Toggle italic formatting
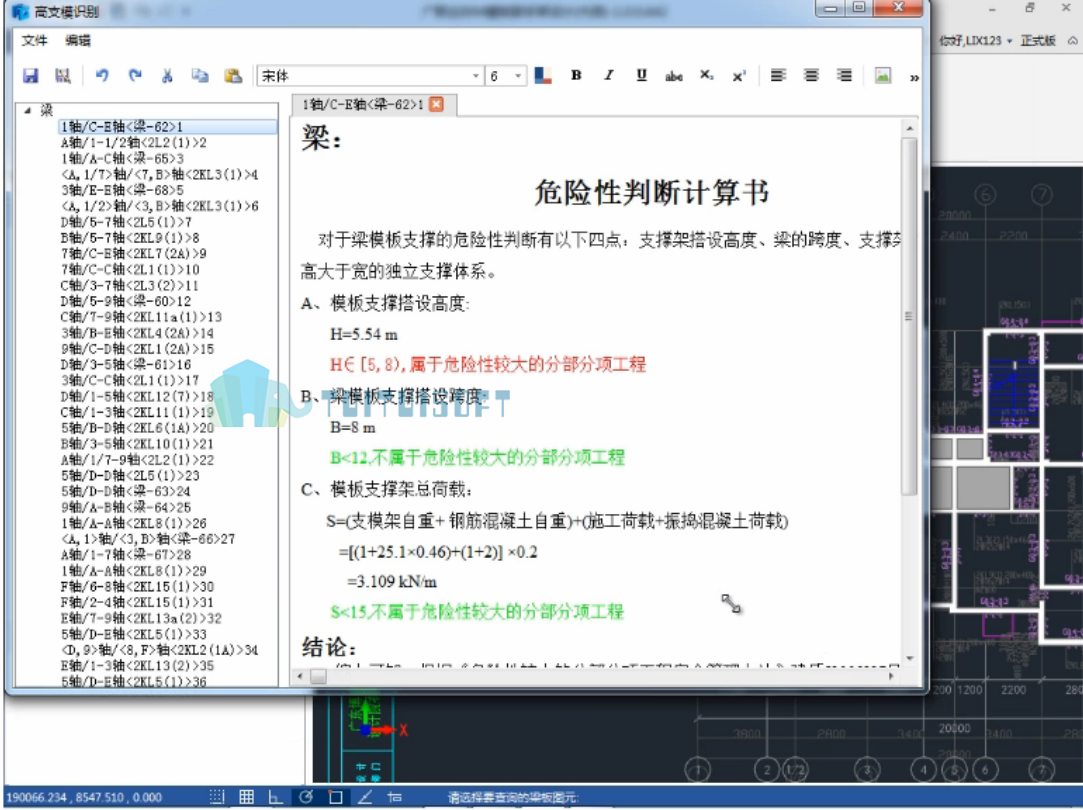Viewport: 1083px width, 810px height. (x=608, y=75)
